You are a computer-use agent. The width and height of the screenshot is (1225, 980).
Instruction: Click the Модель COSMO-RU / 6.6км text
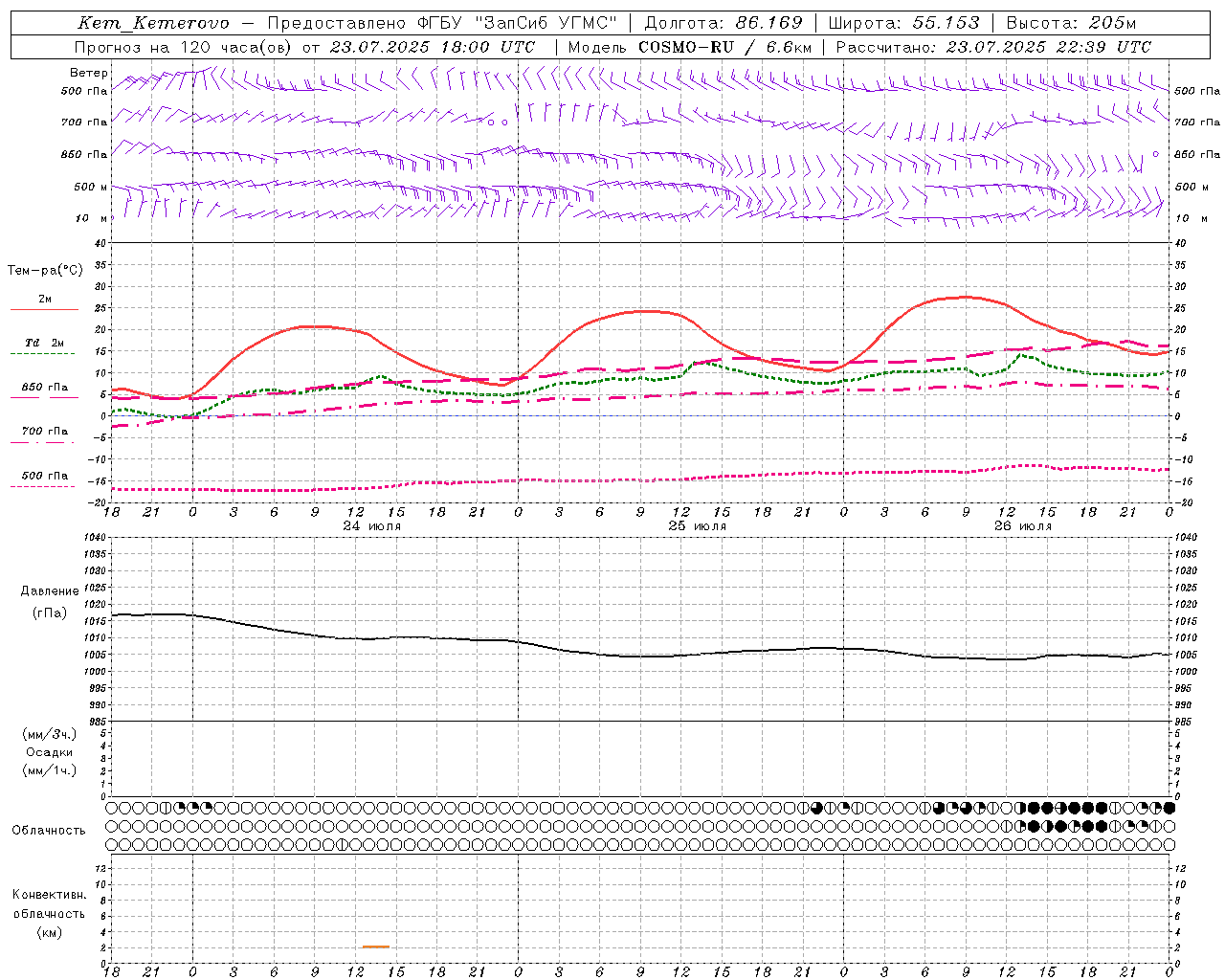pos(690,47)
